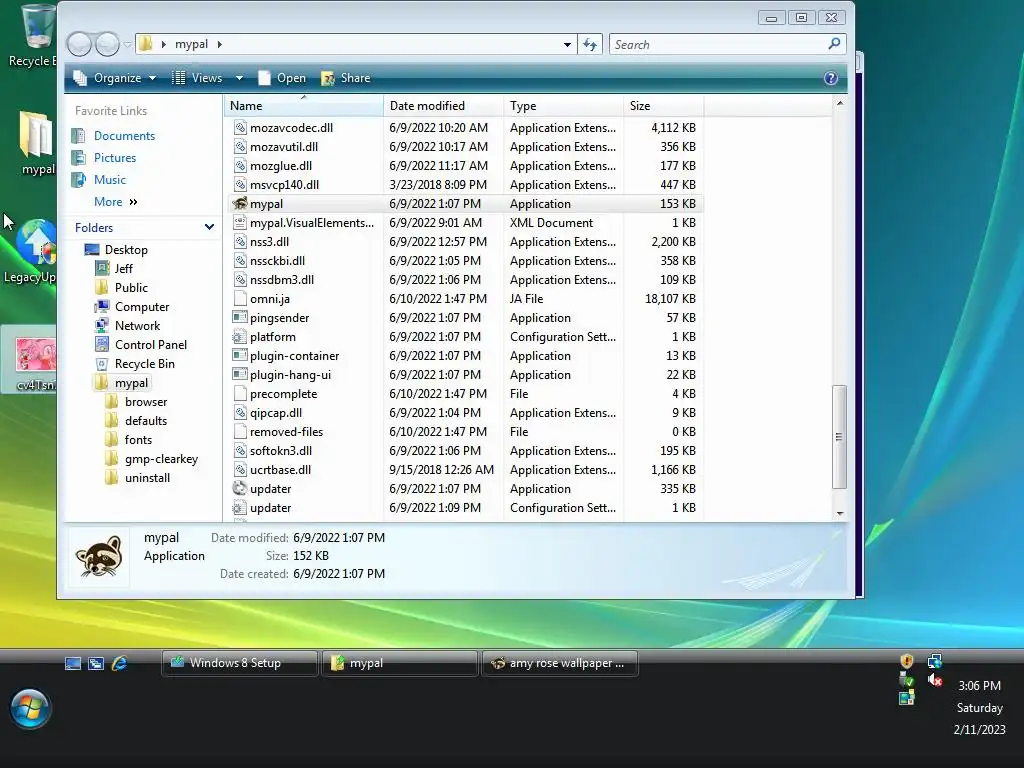Image resolution: width=1024 pixels, height=768 pixels.
Task: Click the Documents favorite link icon
Action: 78,136
